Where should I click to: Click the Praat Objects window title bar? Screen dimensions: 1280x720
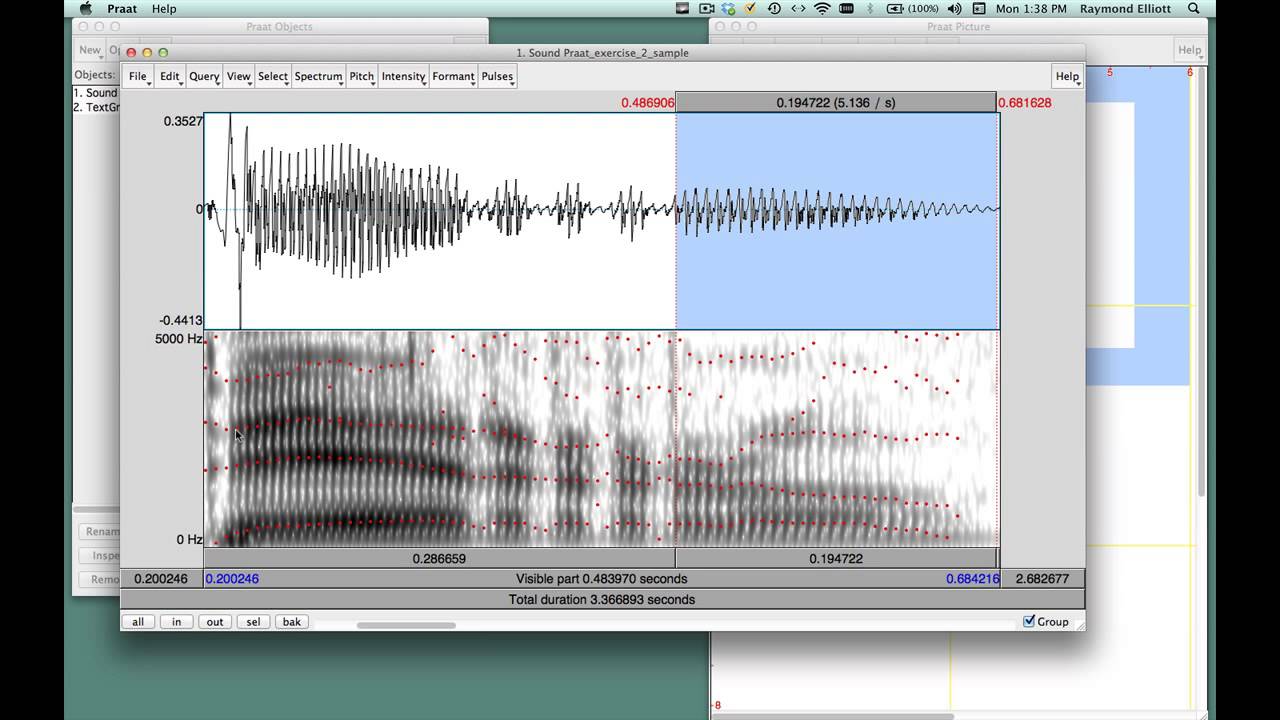279,27
